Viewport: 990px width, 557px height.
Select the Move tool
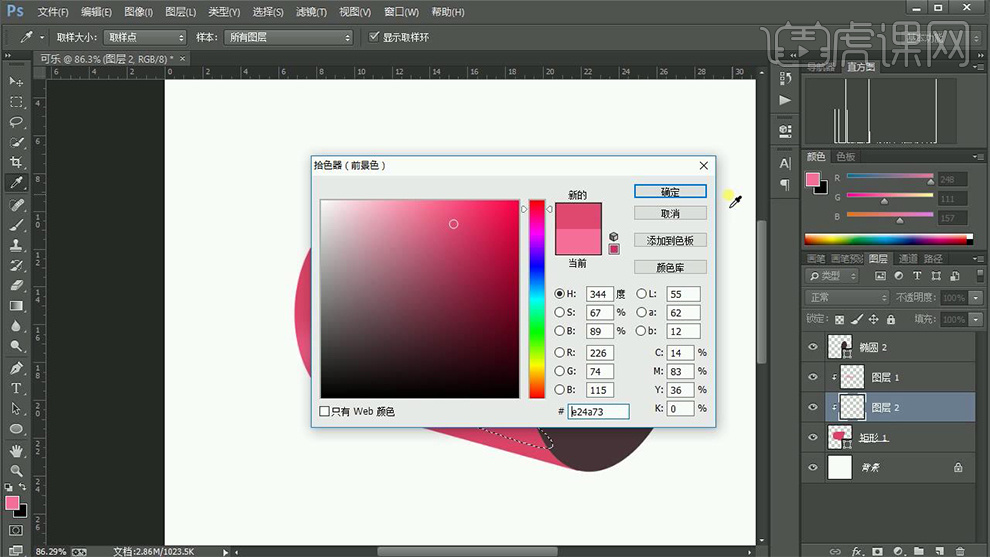16,81
